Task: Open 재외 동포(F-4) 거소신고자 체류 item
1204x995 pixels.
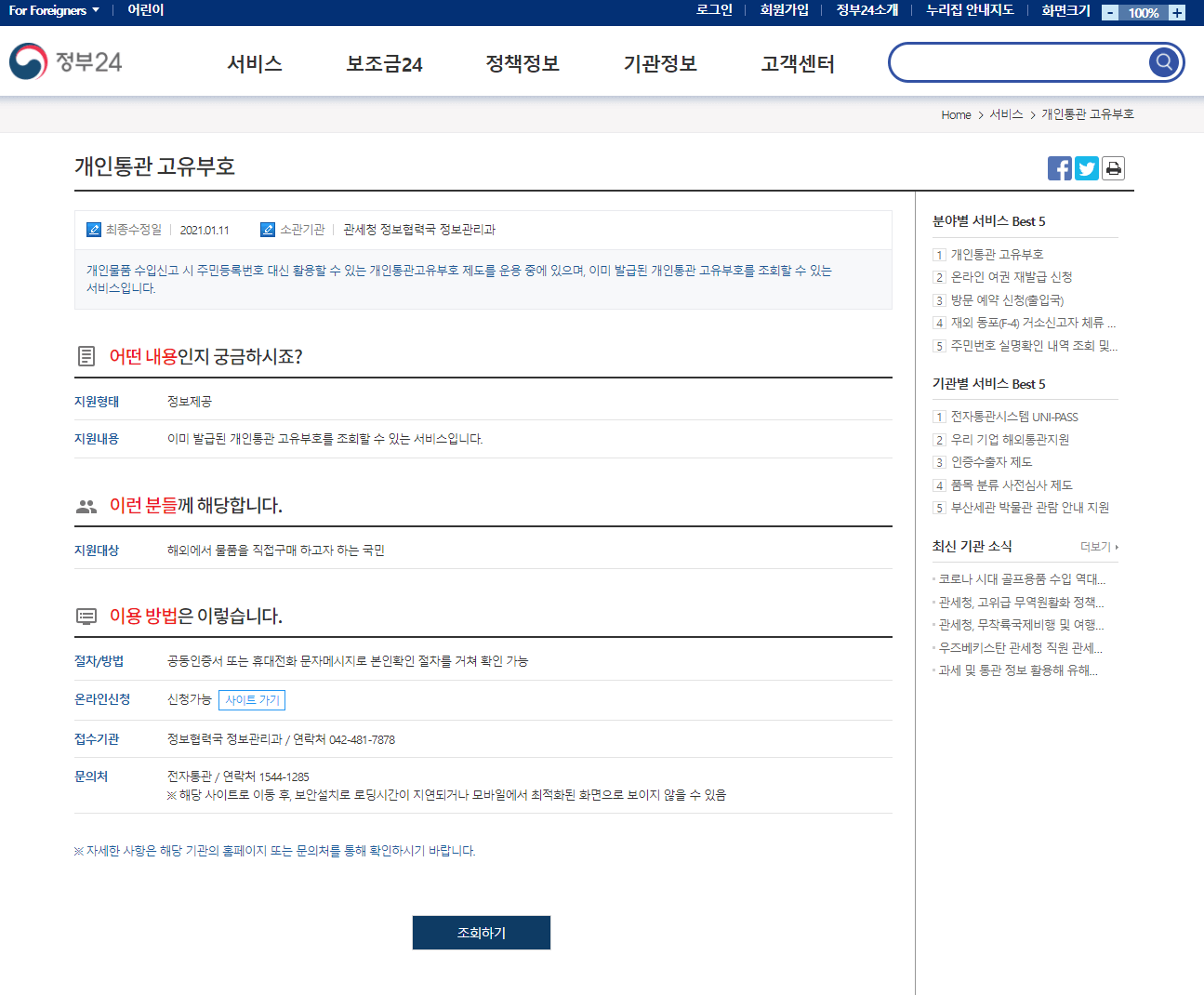Action: tap(1033, 323)
